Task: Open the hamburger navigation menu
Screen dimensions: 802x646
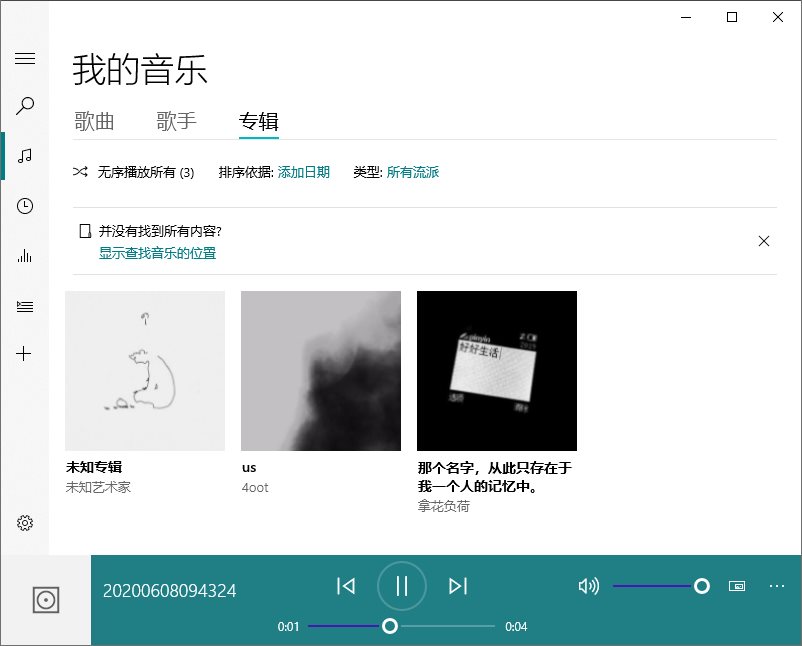Action: coord(25,58)
